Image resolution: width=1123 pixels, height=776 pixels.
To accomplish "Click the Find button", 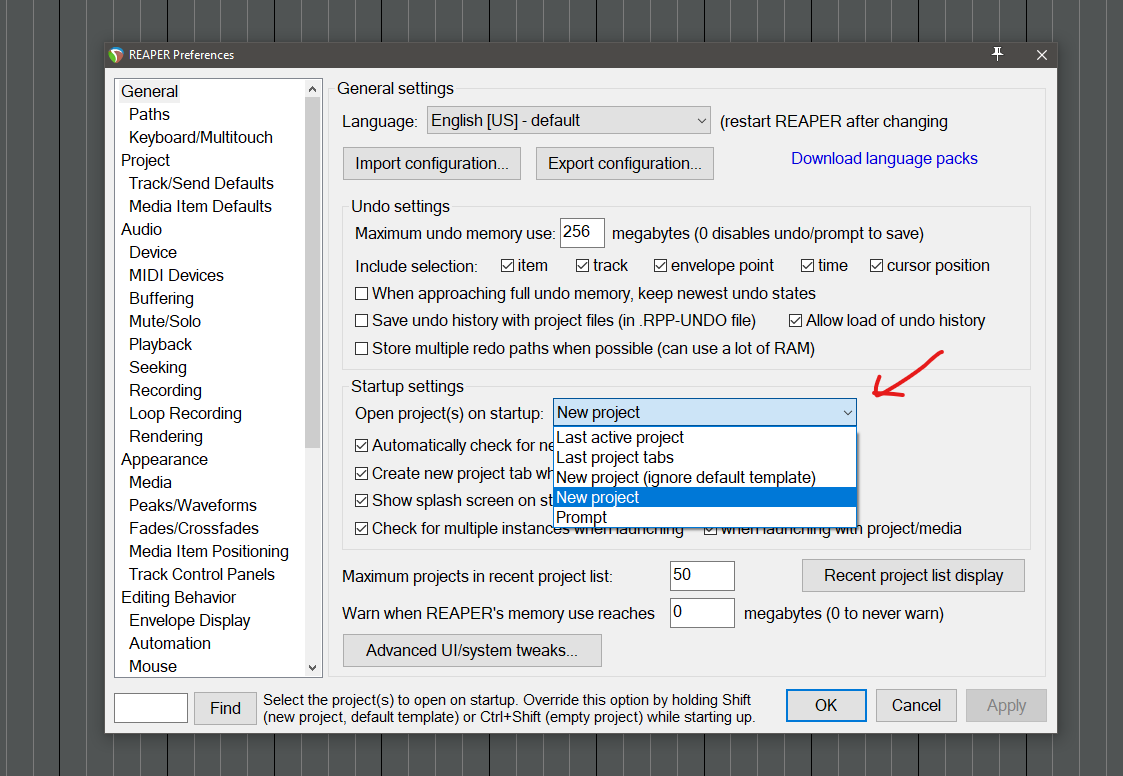I will (x=226, y=709).
